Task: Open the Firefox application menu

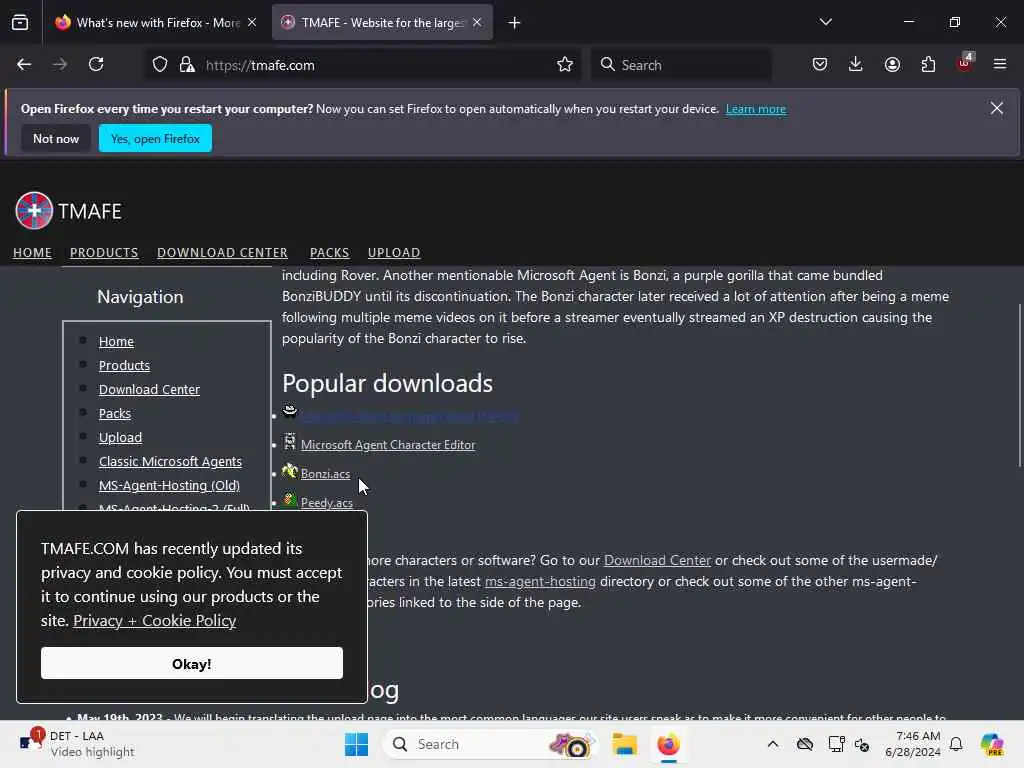Action: click(x=1000, y=64)
